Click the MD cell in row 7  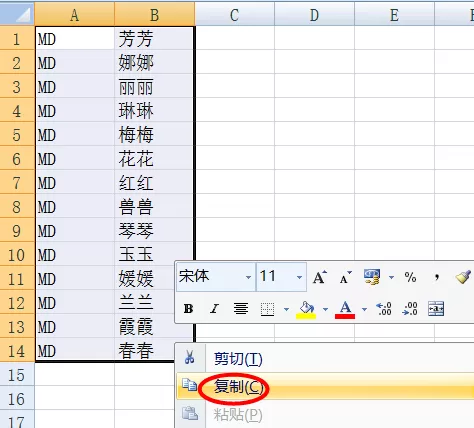[x=75, y=183]
